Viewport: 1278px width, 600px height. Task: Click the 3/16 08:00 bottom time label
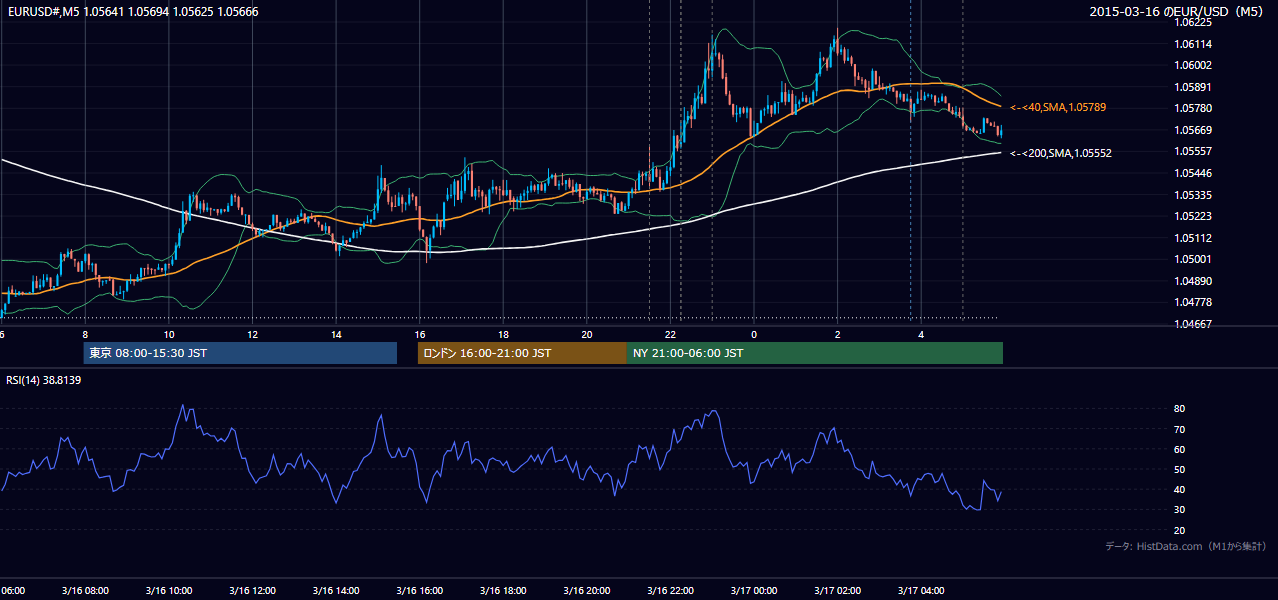(84, 591)
